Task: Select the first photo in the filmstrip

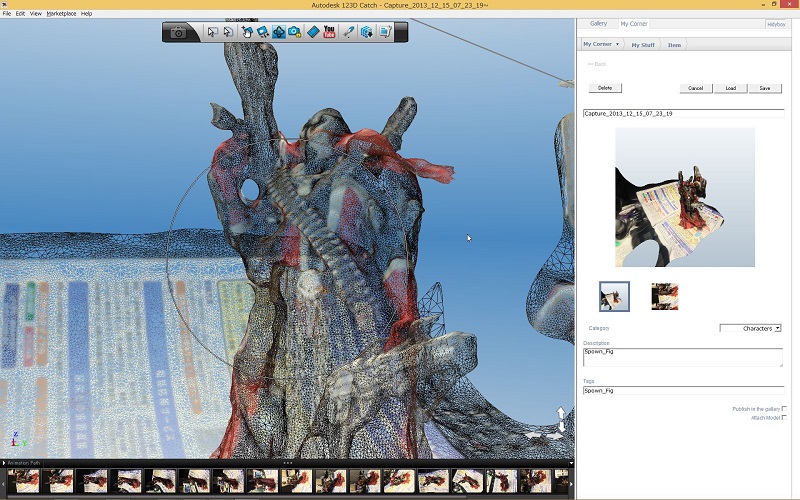Action: [23, 481]
